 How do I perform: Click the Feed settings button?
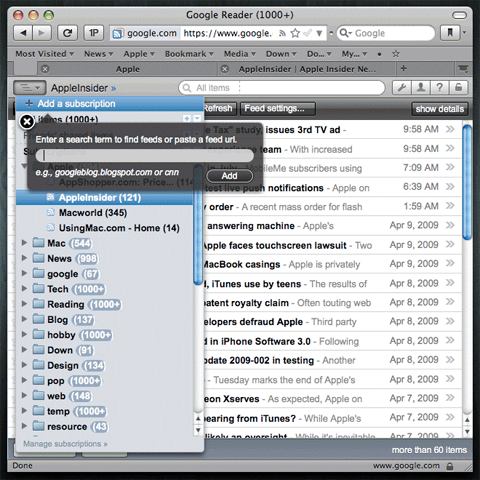(277, 108)
